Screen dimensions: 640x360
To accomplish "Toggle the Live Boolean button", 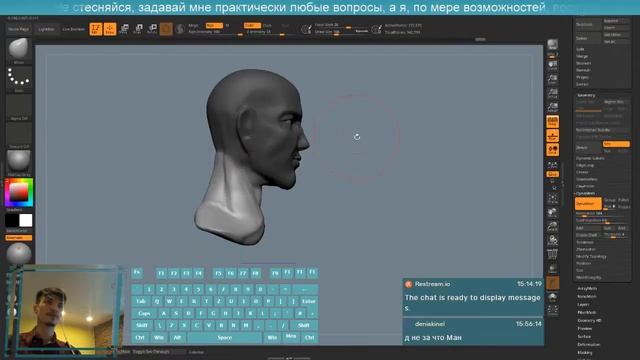I will point(73,29).
